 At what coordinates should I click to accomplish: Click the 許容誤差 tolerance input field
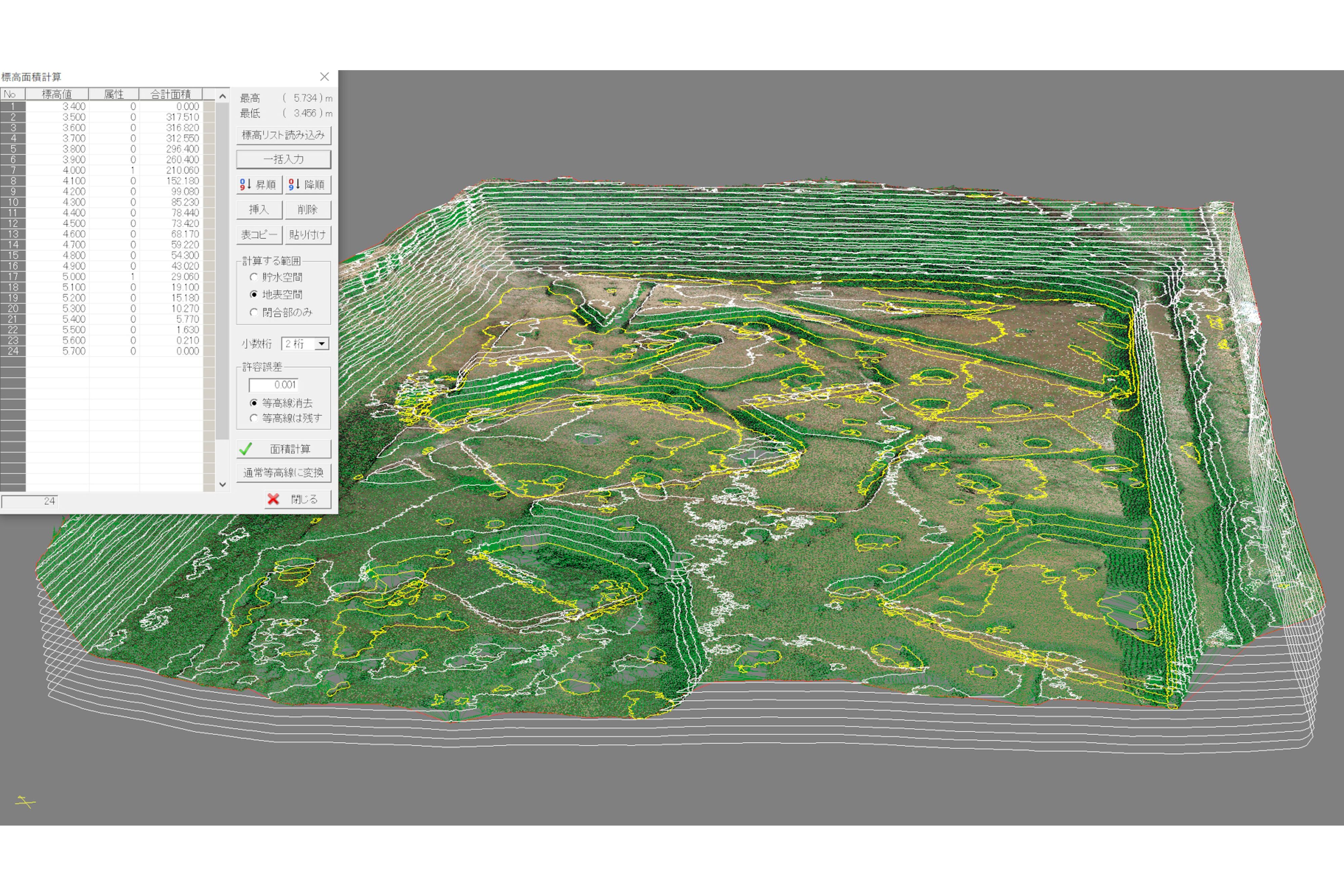click(x=273, y=385)
